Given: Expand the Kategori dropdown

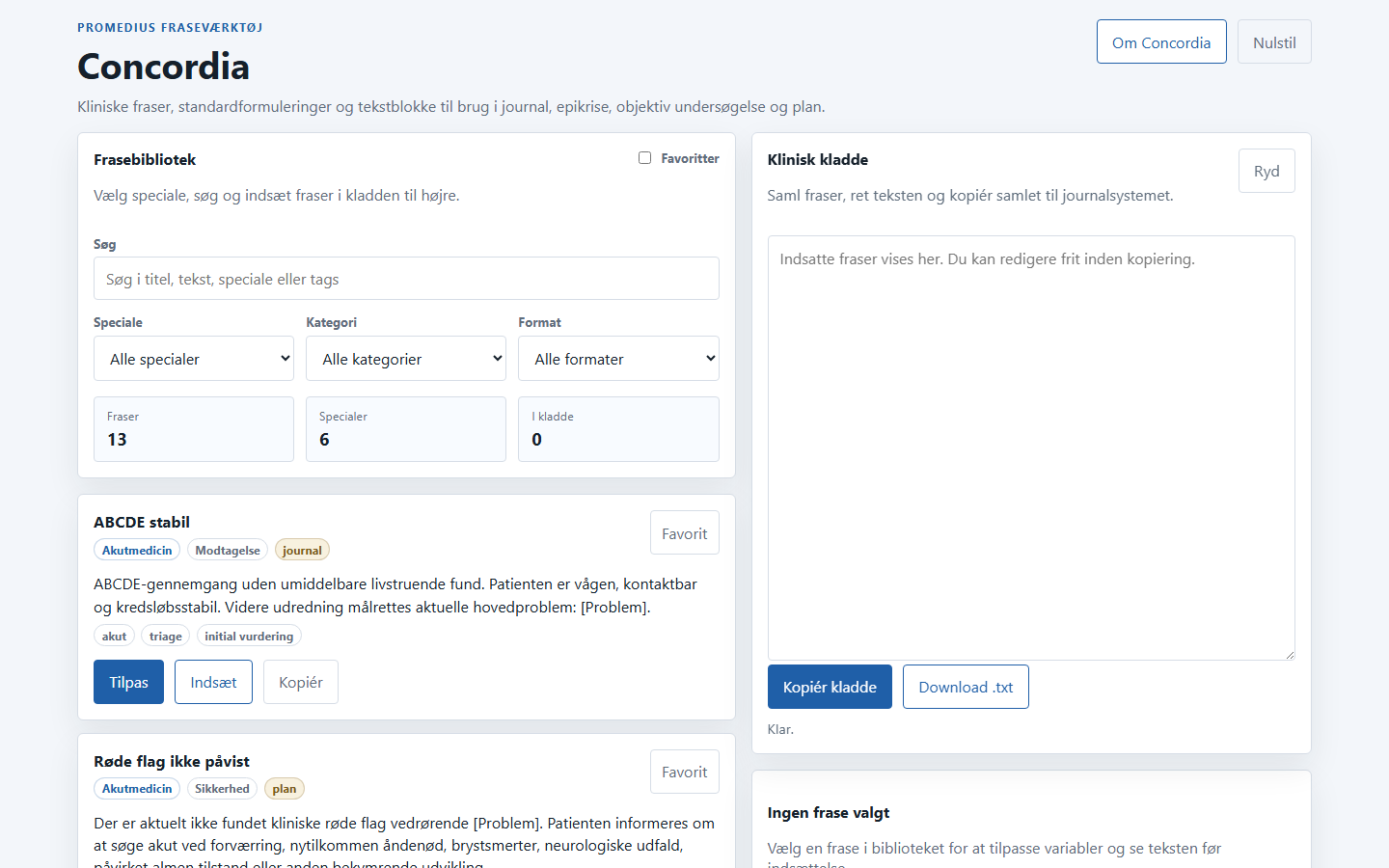Looking at the screenshot, I should click(406, 359).
